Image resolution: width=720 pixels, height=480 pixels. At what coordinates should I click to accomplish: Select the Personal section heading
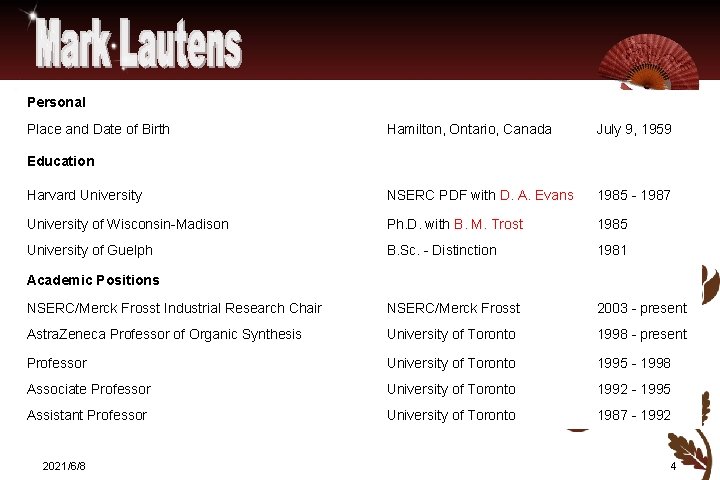(x=56, y=102)
